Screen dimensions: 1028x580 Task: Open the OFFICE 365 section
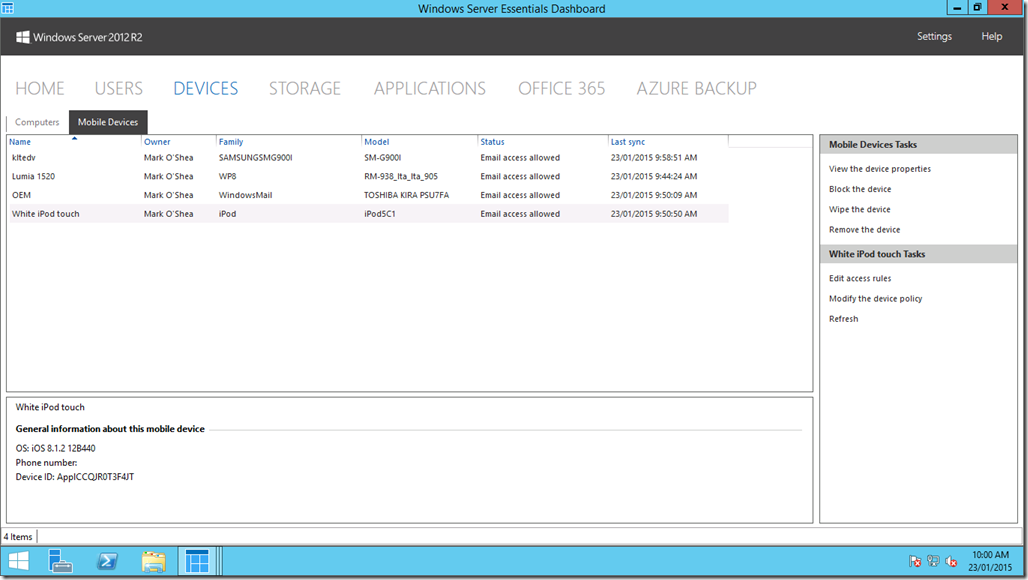pos(562,88)
